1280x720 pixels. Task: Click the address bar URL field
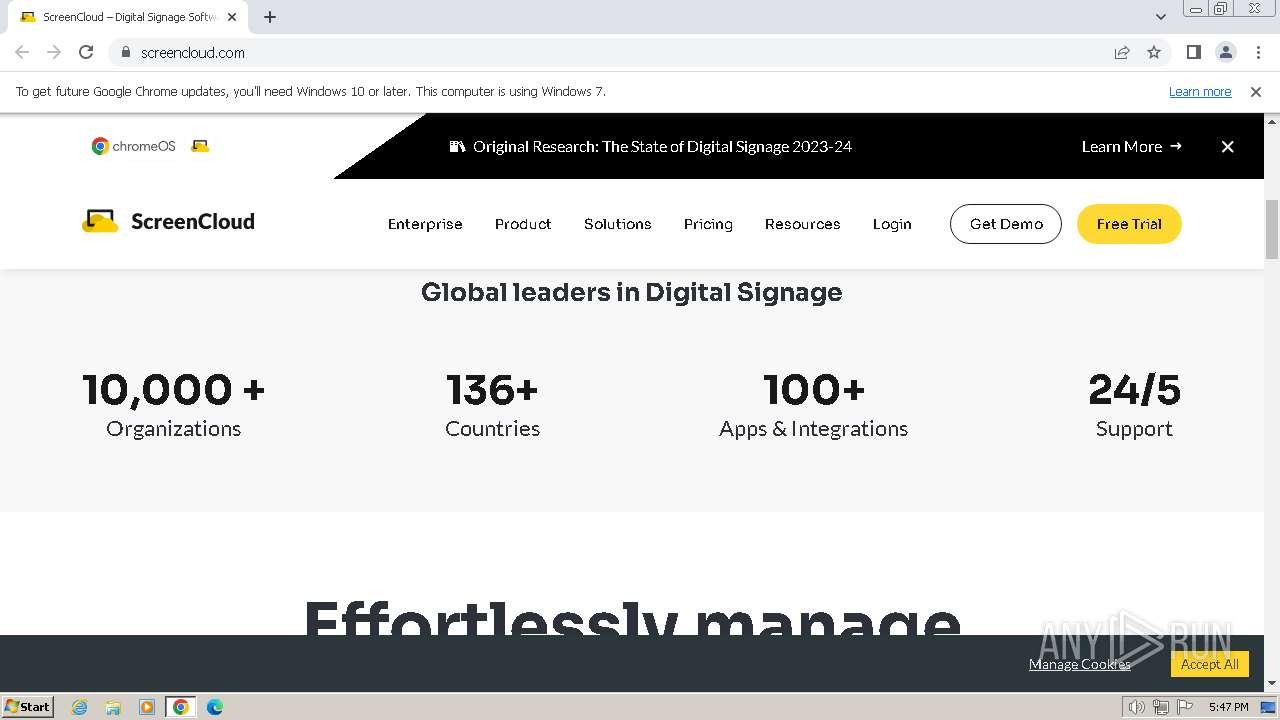pyautogui.click(x=620, y=52)
